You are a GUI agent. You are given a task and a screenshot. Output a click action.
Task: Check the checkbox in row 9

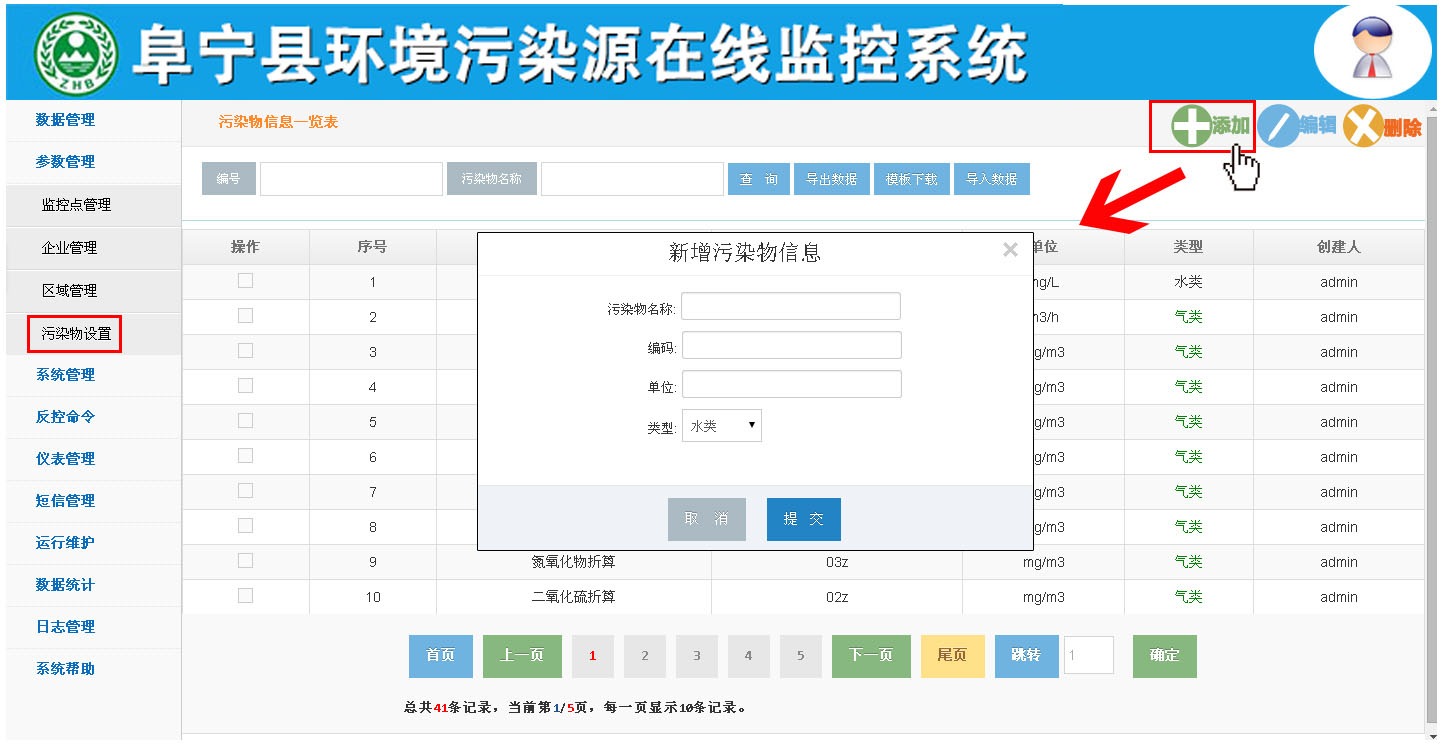(x=245, y=561)
